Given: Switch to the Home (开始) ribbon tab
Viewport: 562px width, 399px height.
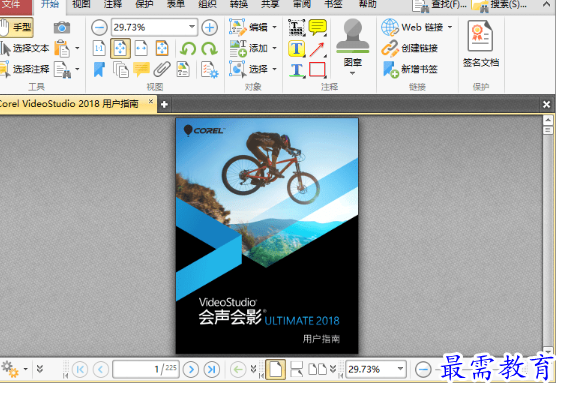Looking at the screenshot, I should 49,4.
